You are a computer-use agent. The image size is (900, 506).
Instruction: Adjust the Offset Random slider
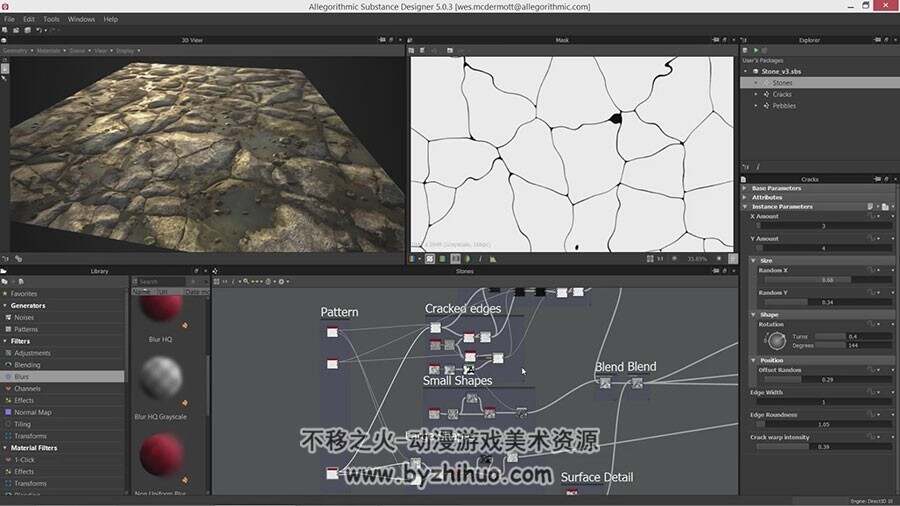tap(826, 380)
